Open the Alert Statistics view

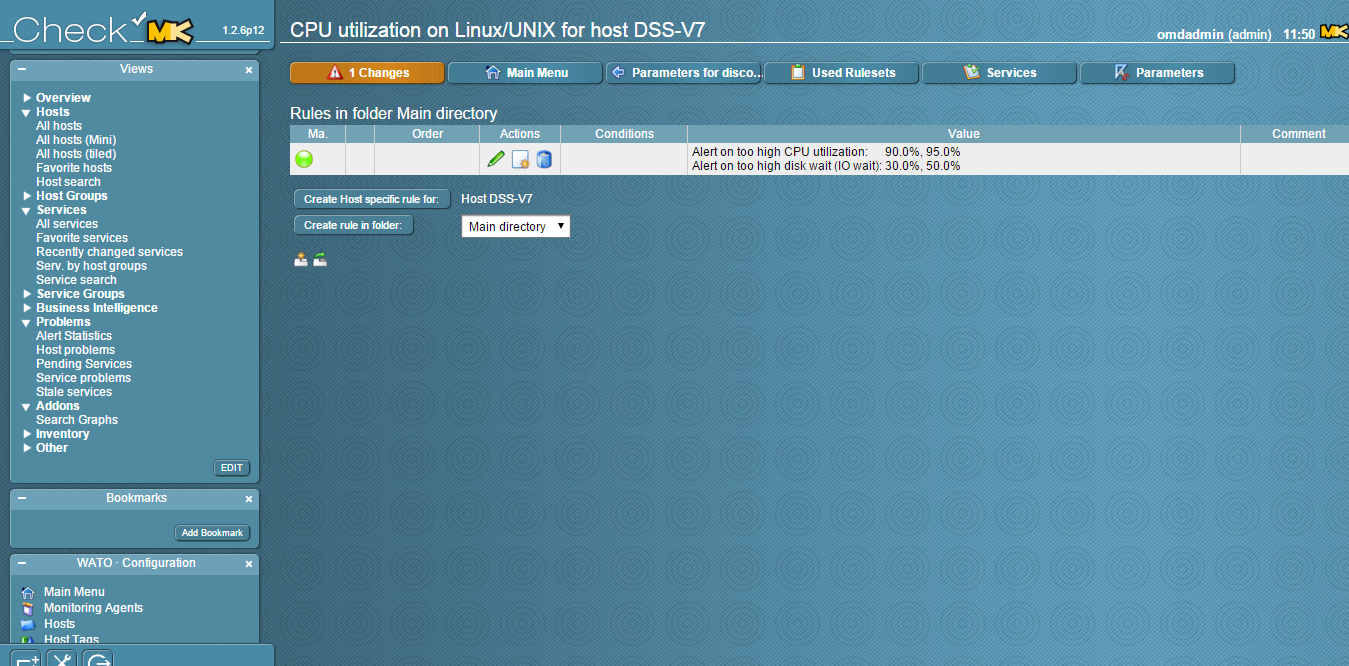74,336
